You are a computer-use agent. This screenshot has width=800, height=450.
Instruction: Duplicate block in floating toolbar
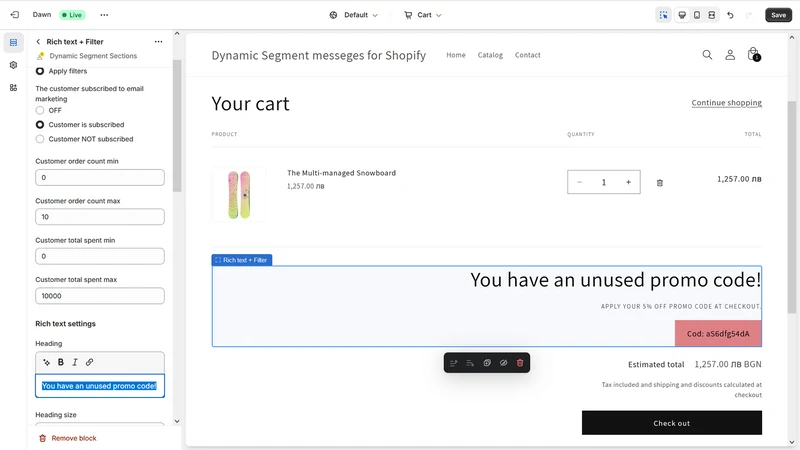coord(487,363)
